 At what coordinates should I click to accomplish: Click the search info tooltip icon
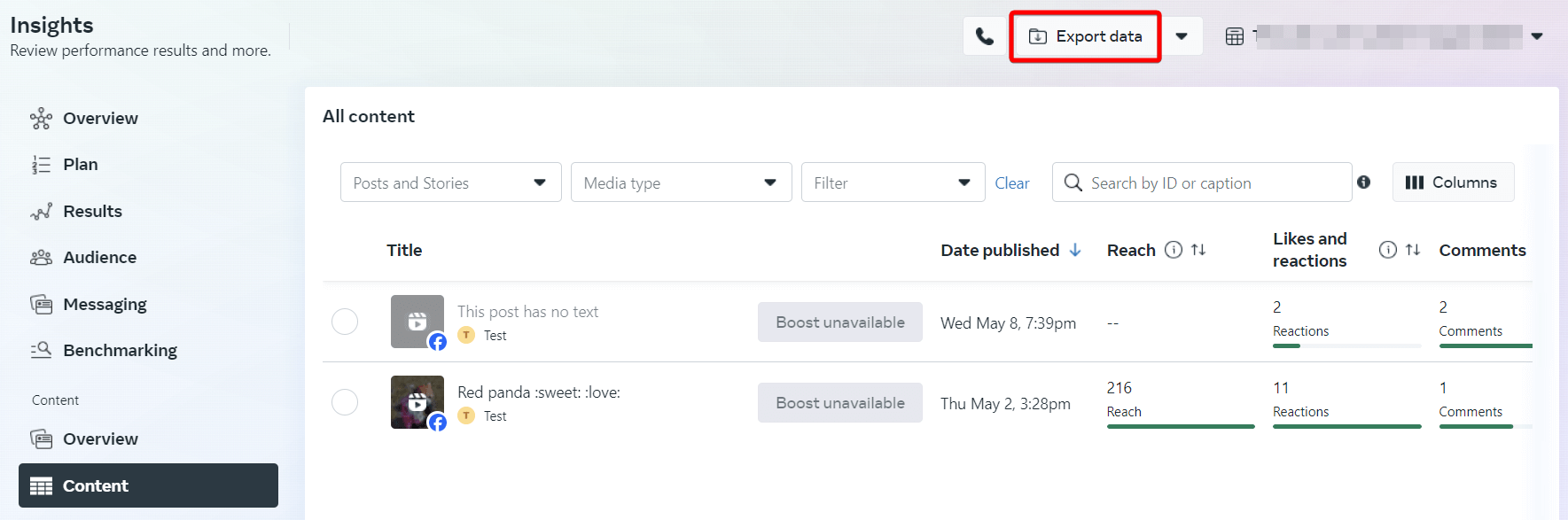coord(1363,182)
